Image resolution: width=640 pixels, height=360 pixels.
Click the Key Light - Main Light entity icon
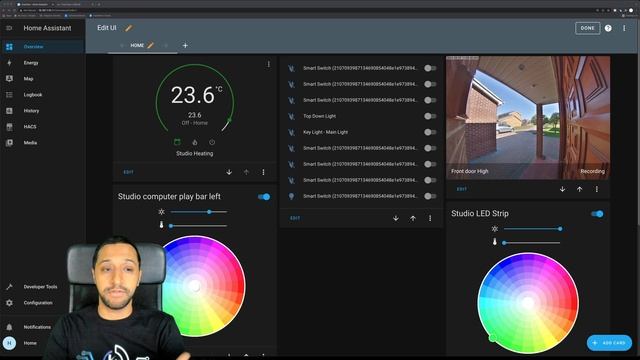pos(291,132)
